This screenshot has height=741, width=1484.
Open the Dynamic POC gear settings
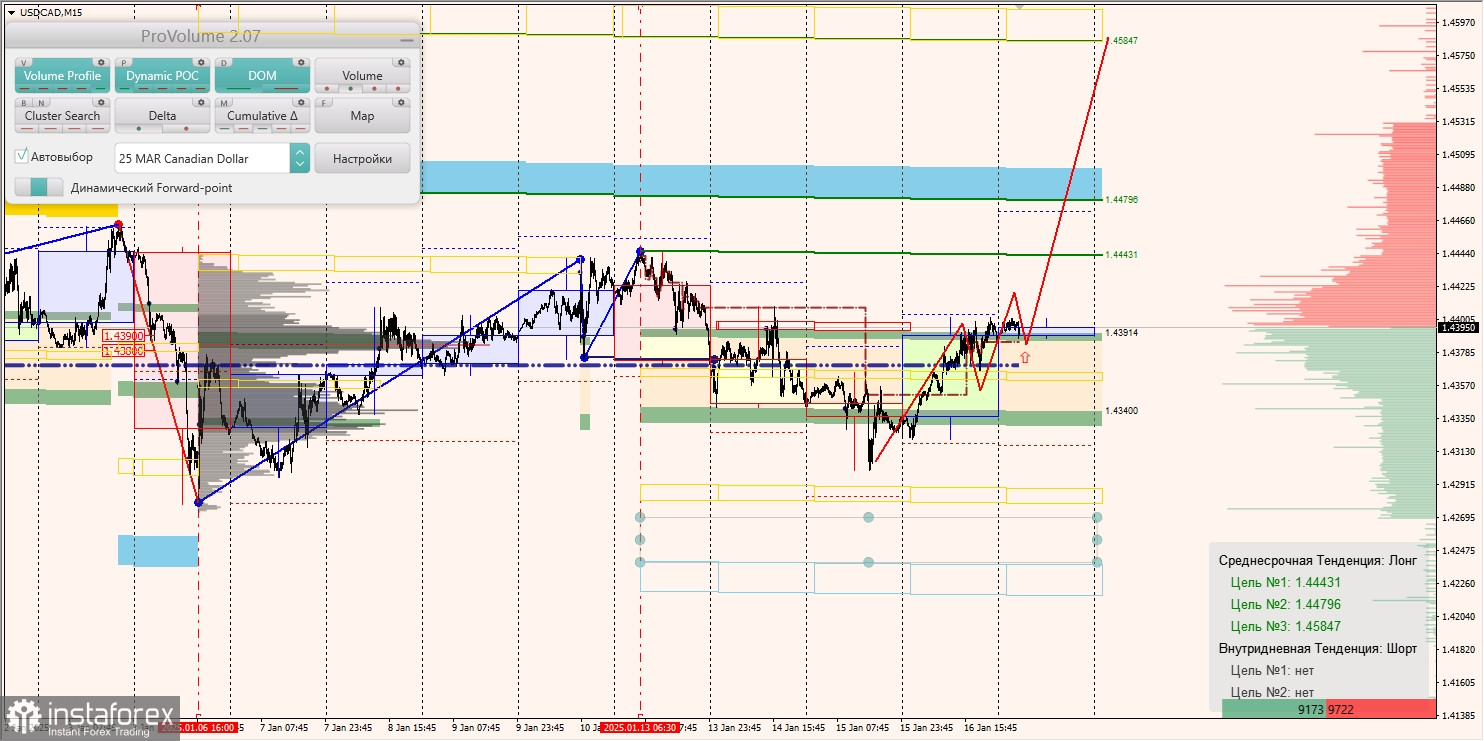[201, 62]
